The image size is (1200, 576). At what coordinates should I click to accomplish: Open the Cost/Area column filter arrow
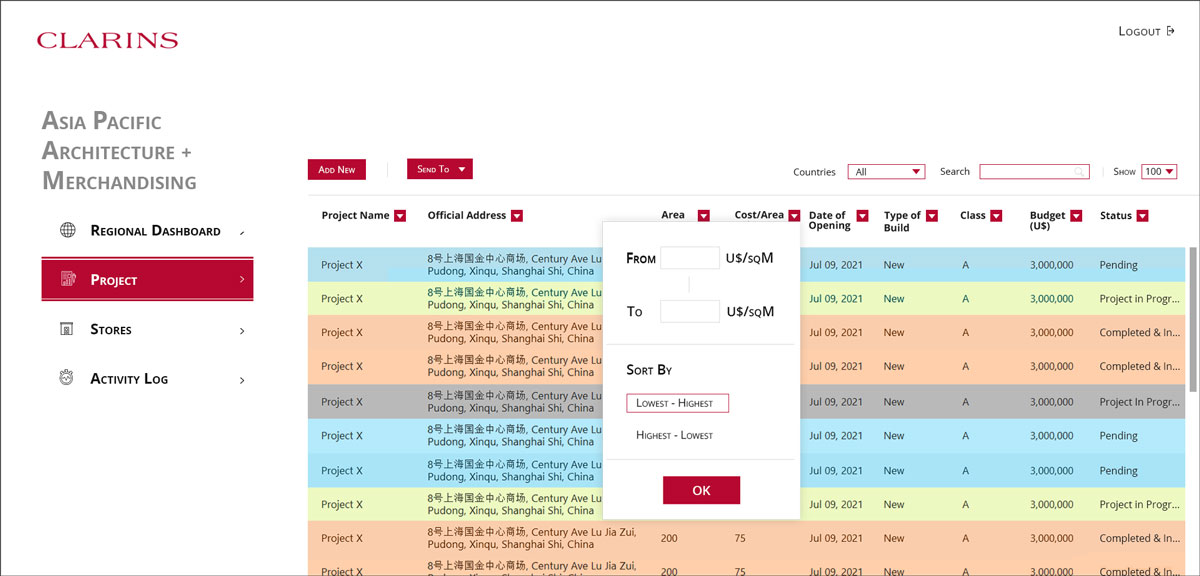pyautogui.click(x=794, y=216)
